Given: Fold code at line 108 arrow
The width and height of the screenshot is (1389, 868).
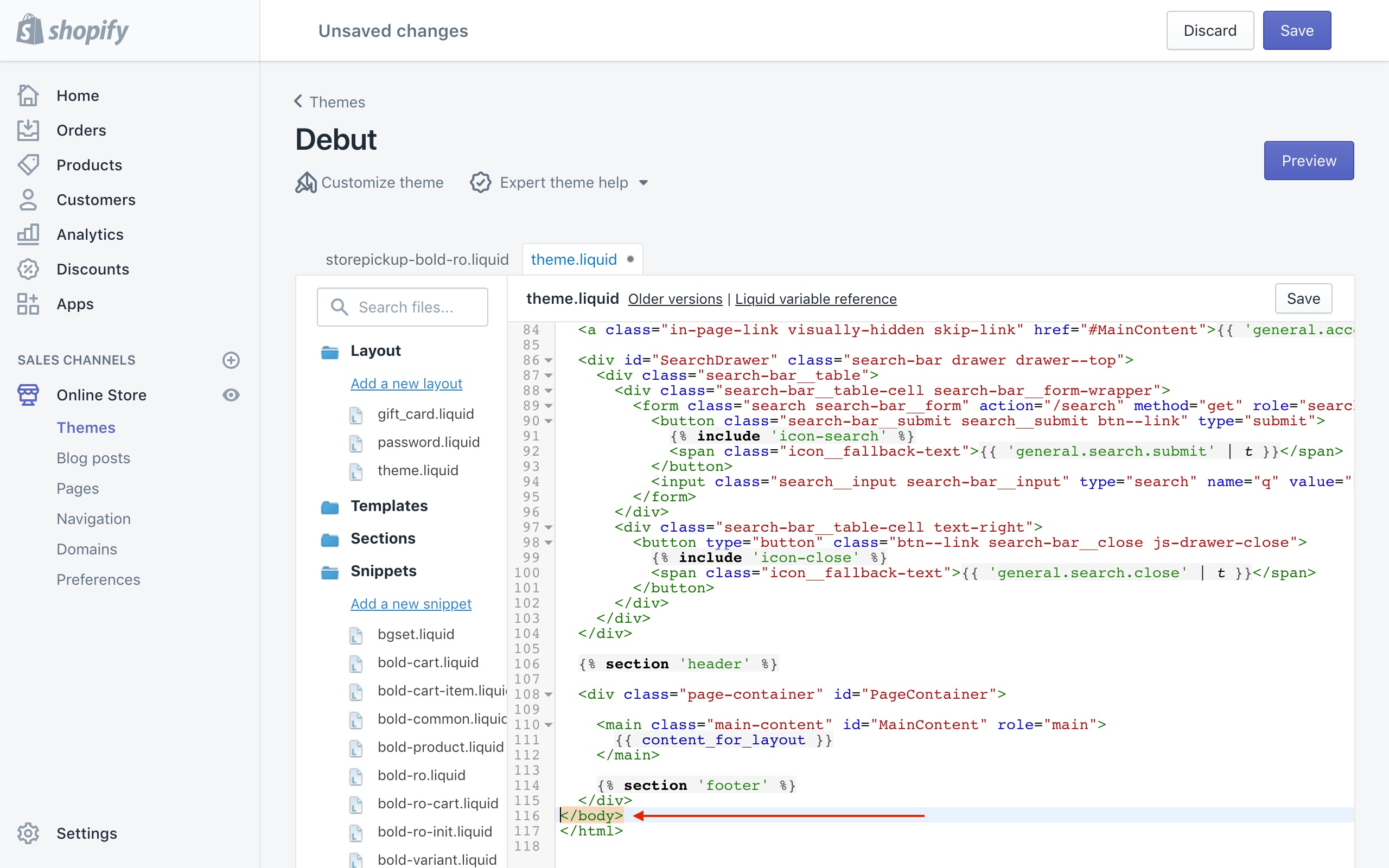Looking at the screenshot, I should (549, 694).
